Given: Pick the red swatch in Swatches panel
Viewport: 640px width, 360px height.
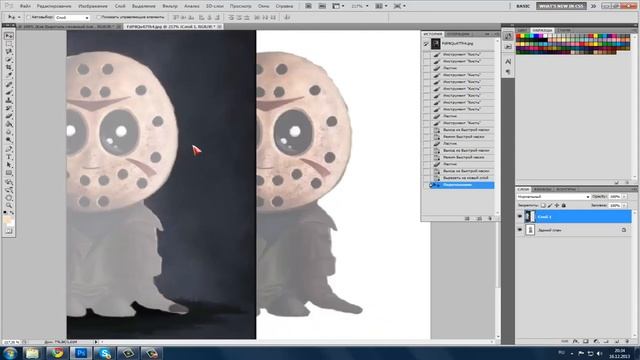Looking at the screenshot, I should (x=518, y=36).
